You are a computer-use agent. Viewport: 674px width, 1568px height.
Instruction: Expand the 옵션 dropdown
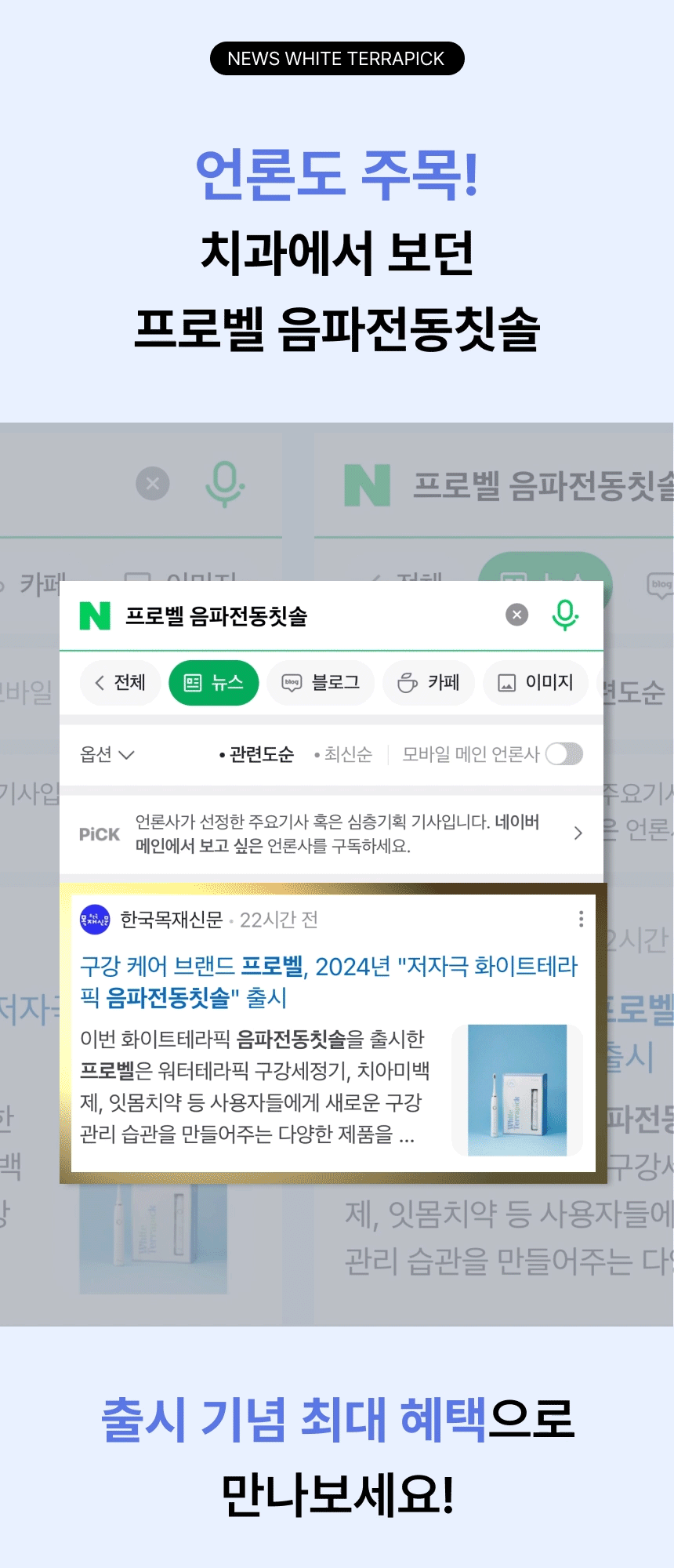point(107,754)
